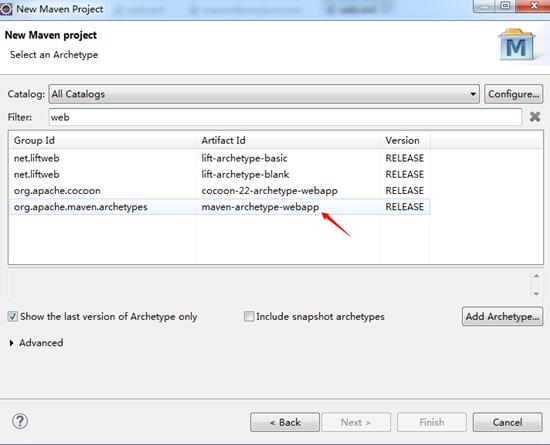
Task: Select the cocoon-22-archetype-webapp row
Action: coord(220,190)
